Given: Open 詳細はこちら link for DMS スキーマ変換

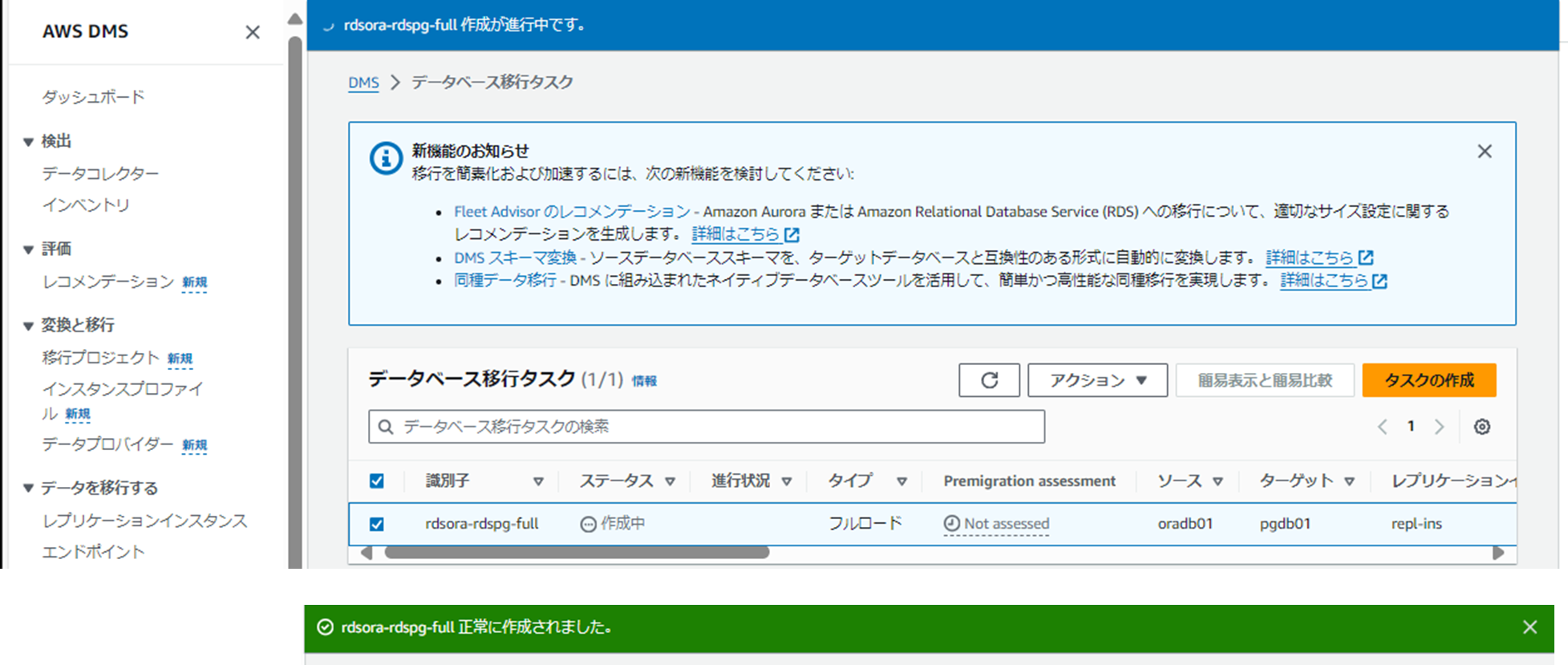Looking at the screenshot, I should coord(1319,257).
